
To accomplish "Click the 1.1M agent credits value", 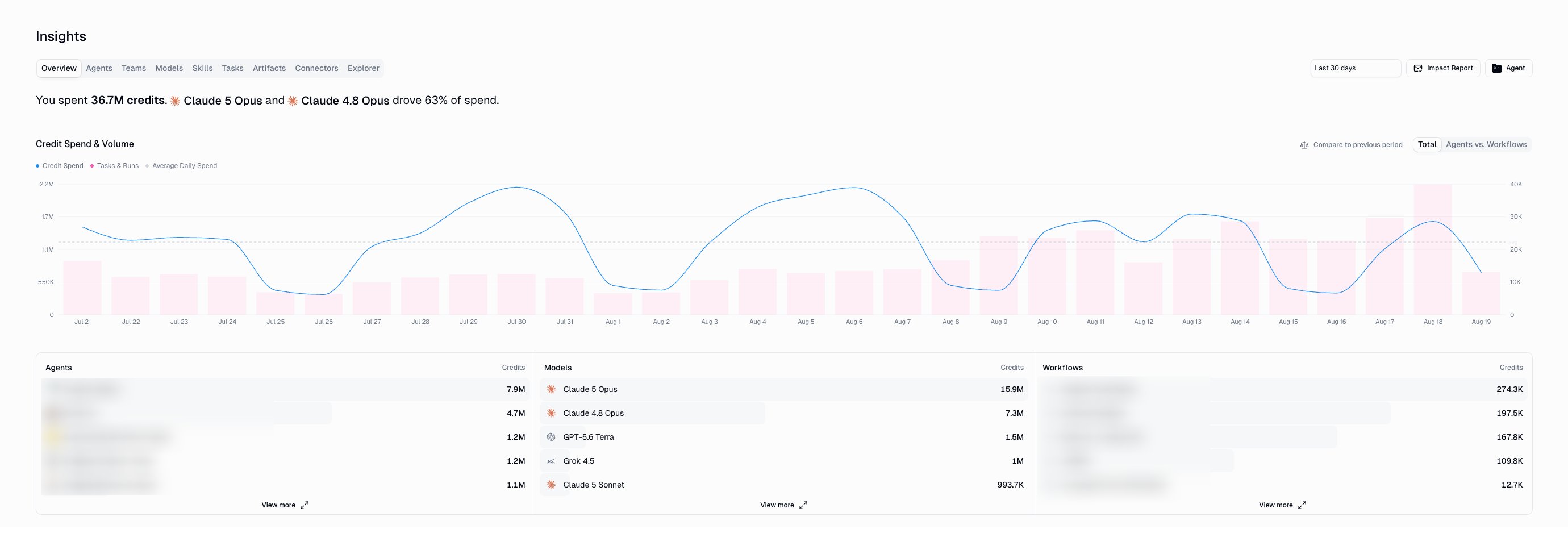I will pos(516,485).
